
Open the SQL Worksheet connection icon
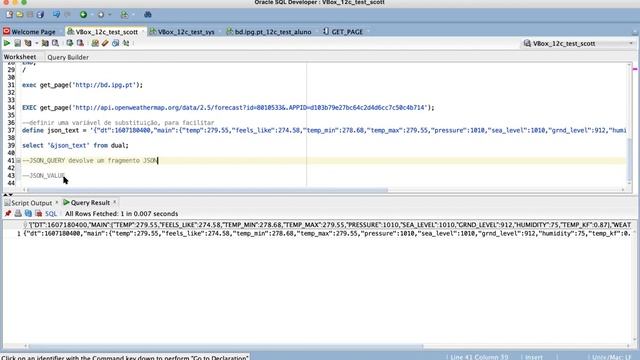(x=124, y=15)
